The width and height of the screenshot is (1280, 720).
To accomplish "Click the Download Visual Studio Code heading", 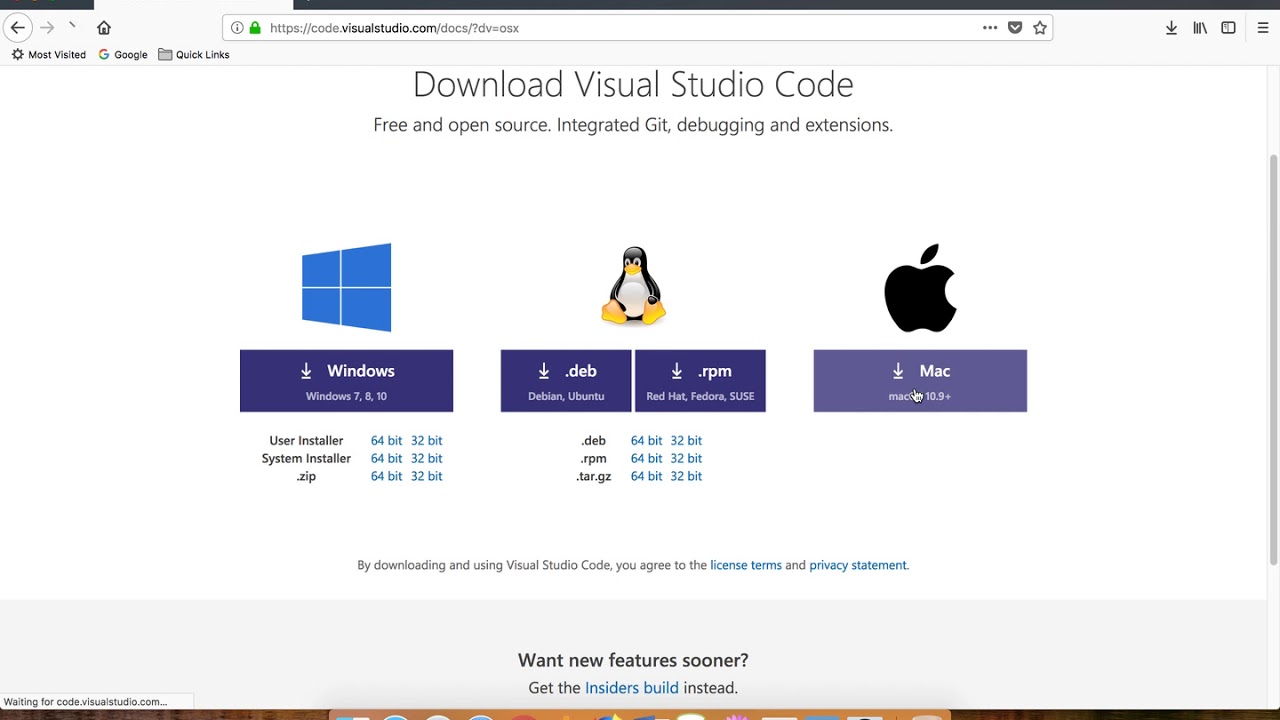I will pyautogui.click(x=633, y=85).
